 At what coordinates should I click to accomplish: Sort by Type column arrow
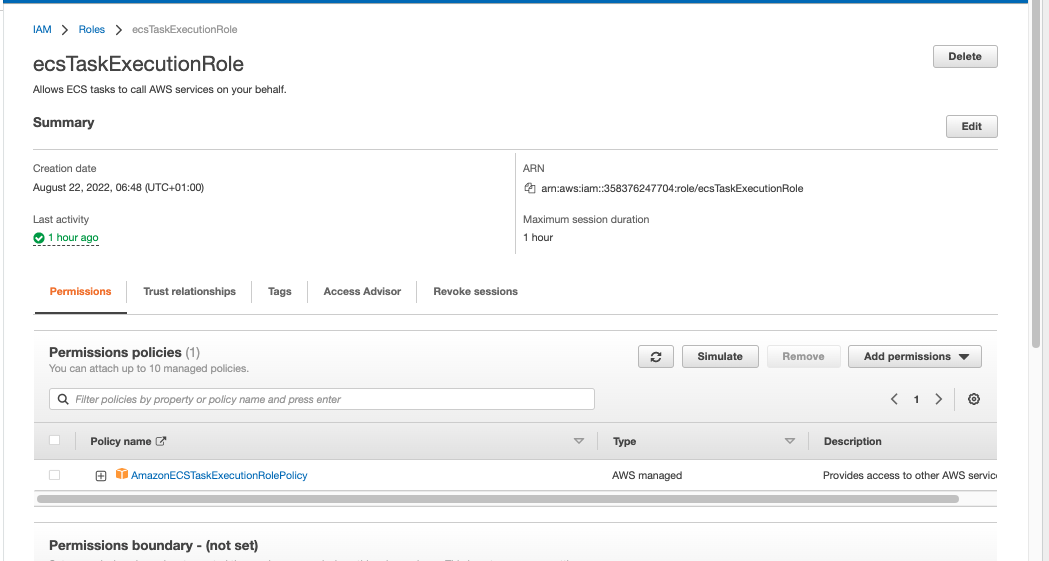click(x=789, y=441)
